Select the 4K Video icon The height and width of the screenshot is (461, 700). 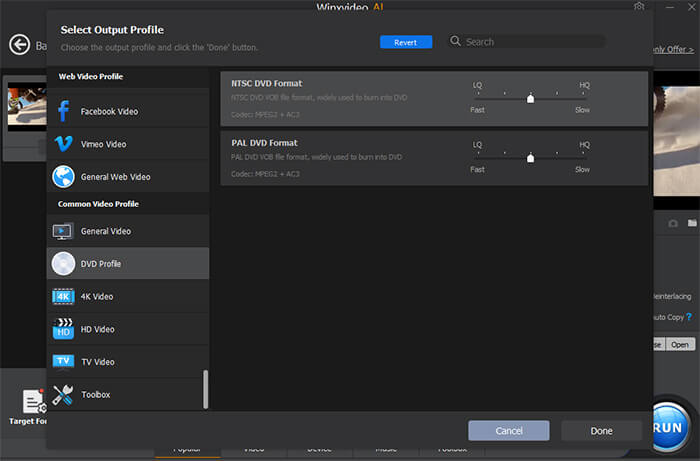click(x=64, y=296)
